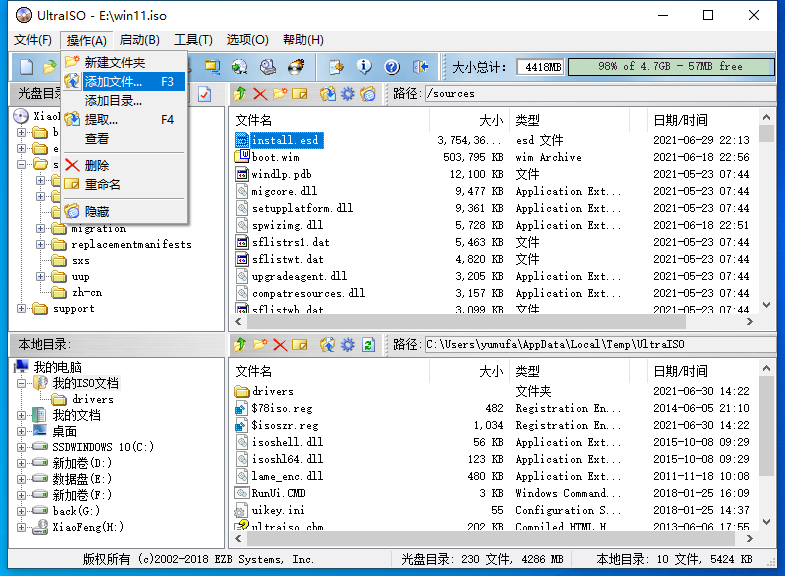Expand the SSDWINDOWS 10(C:) drive node
Image resolution: width=785 pixels, height=576 pixels.
(x=21, y=447)
